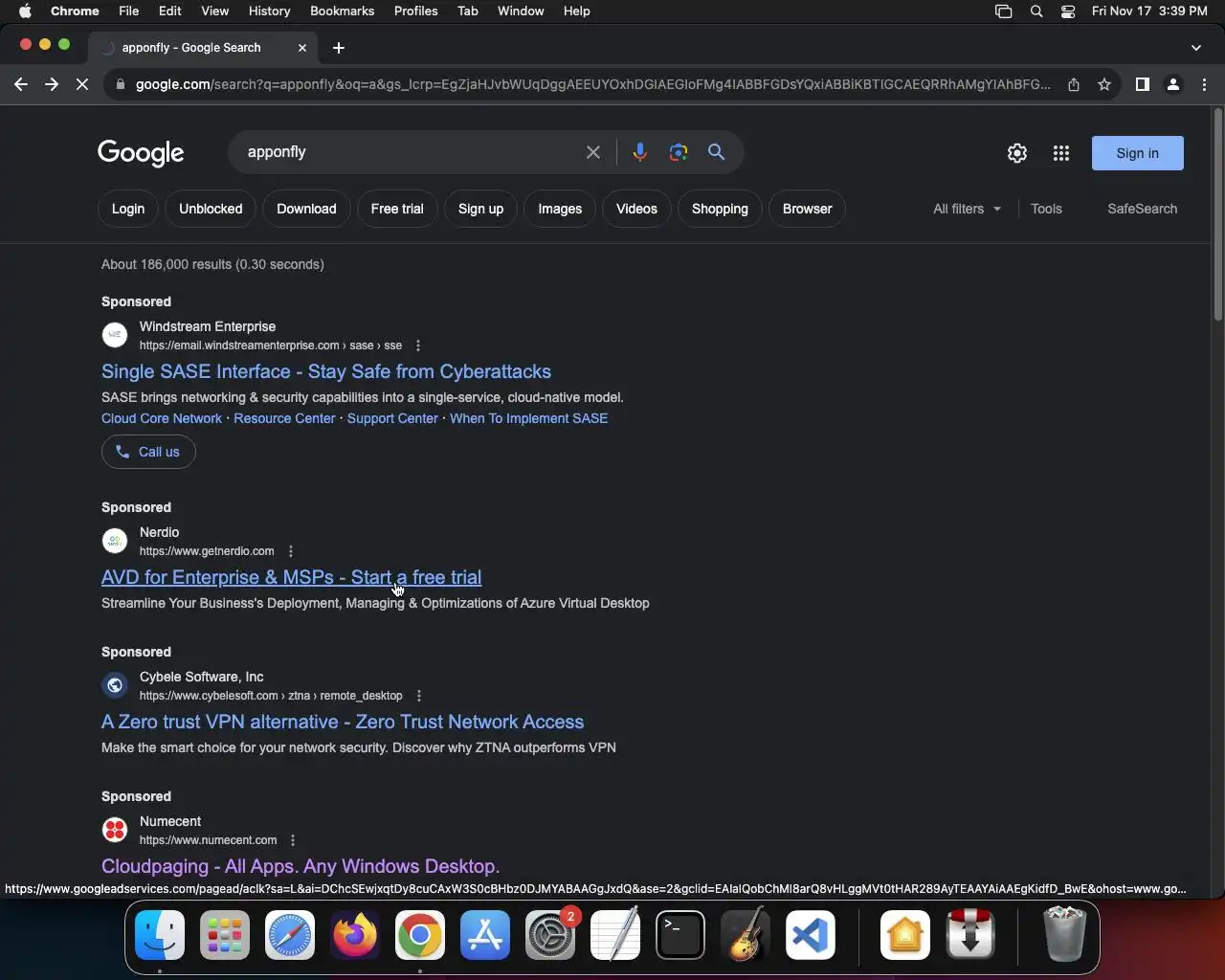Open the tab search chevron

click(x=1196, y=48)
